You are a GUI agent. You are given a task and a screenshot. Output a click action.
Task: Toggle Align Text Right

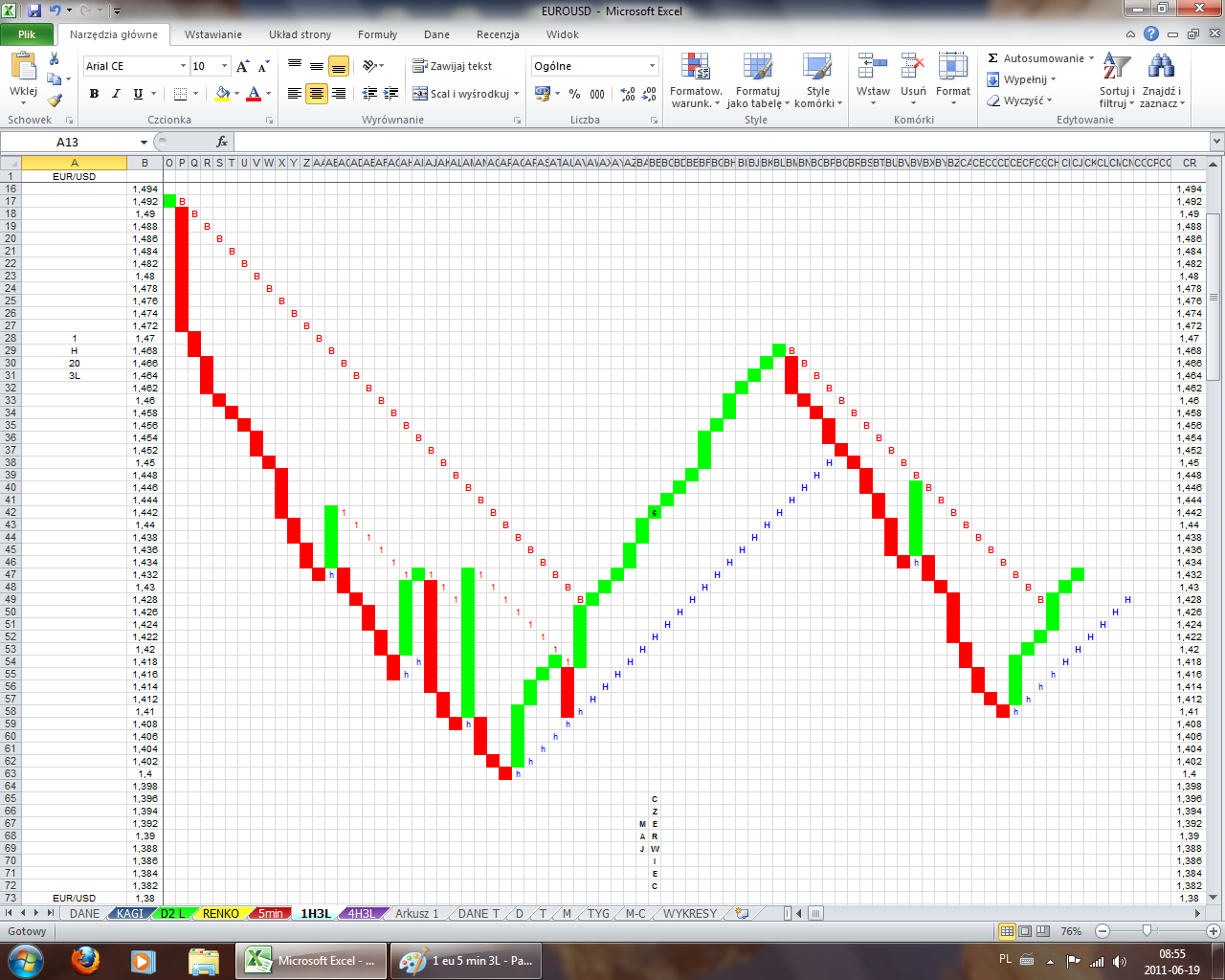(x=338, y=94)
